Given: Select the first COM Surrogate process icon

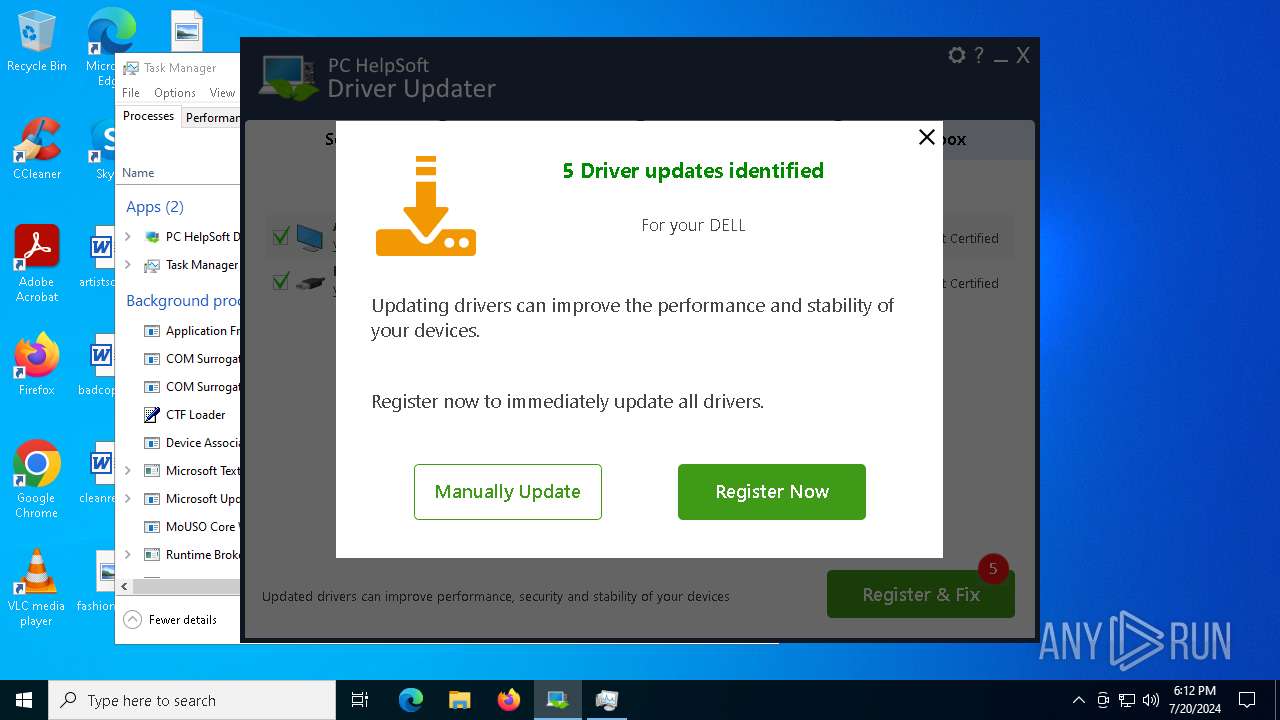Looking at the screenshot, I should 152,359.
